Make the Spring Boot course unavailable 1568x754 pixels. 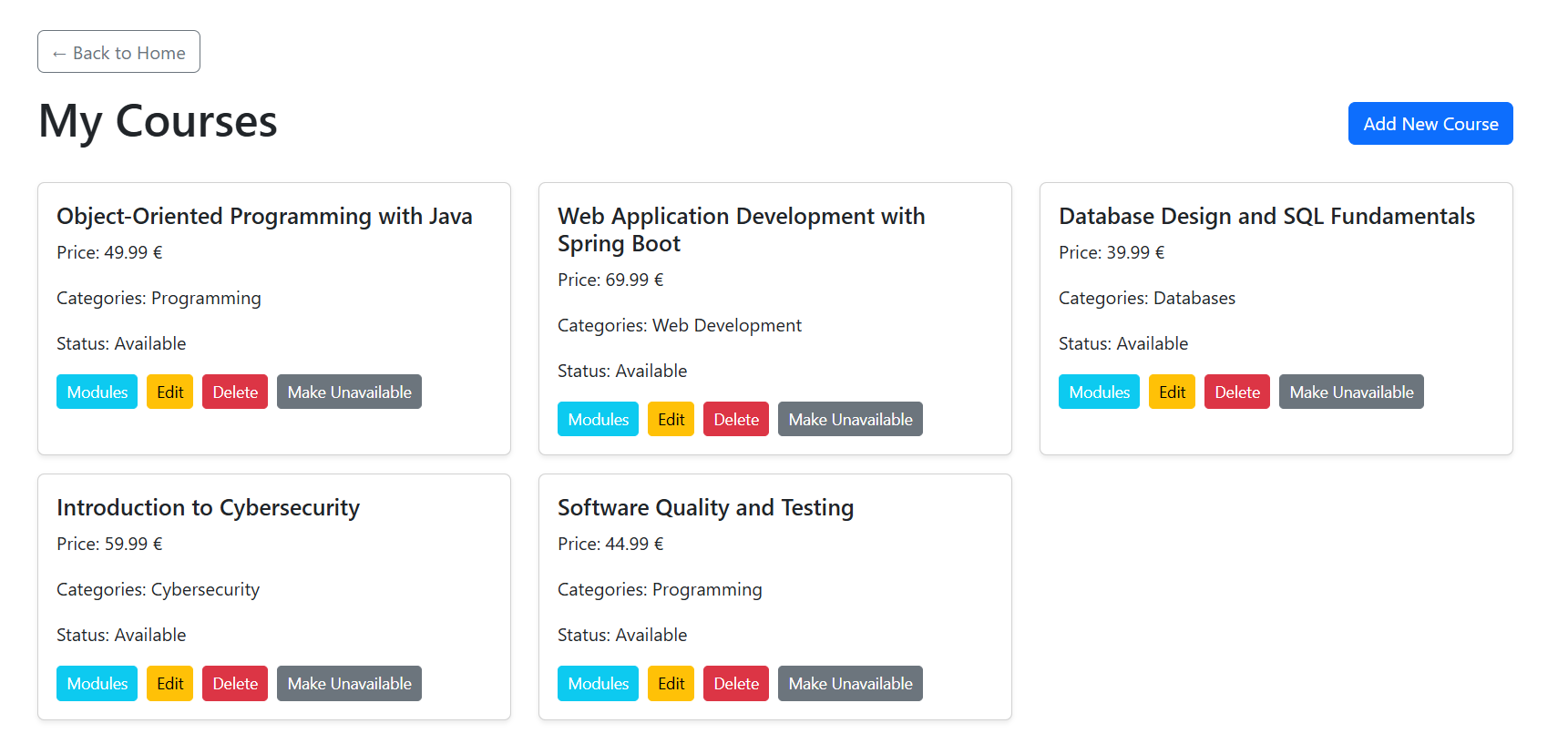[x=850, y=419]
